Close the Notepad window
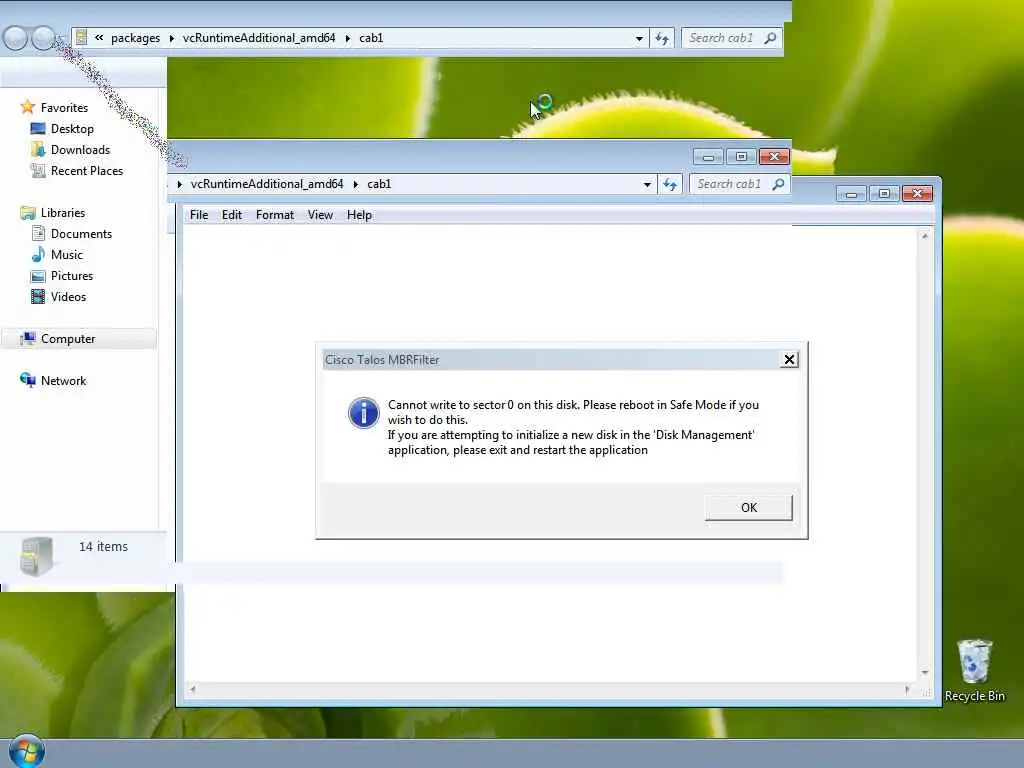Viewport: 1024px width, 768px height. pos(917,193)
